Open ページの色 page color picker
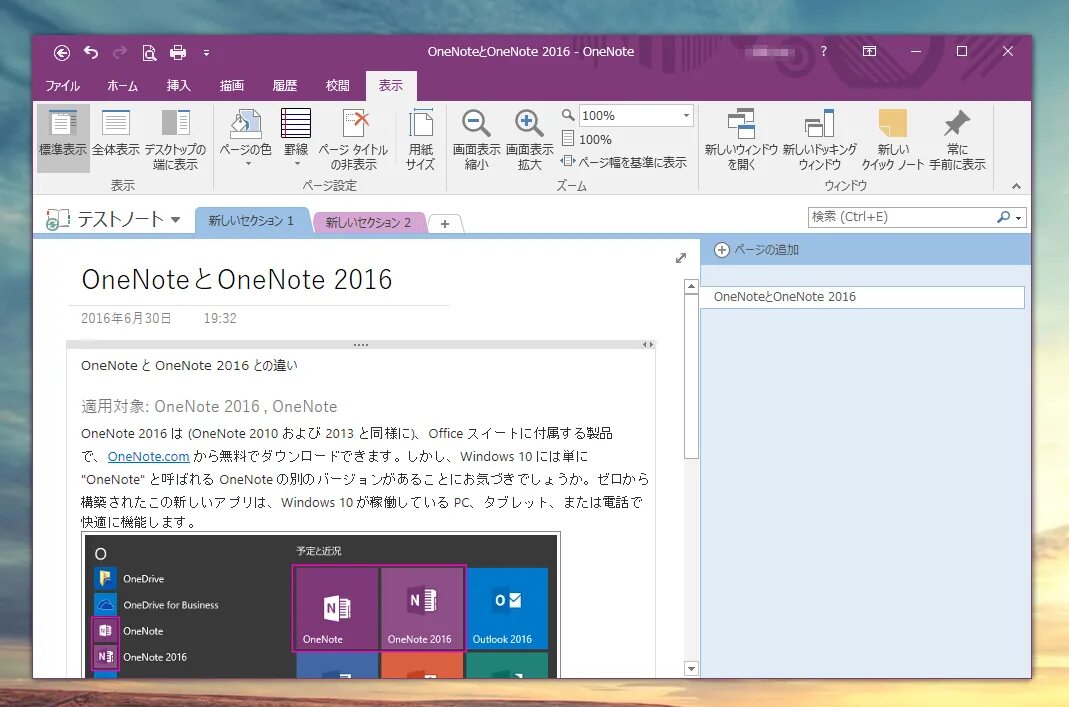Image resolution: width=1069 pixels, height=707 pixels. 245,139
